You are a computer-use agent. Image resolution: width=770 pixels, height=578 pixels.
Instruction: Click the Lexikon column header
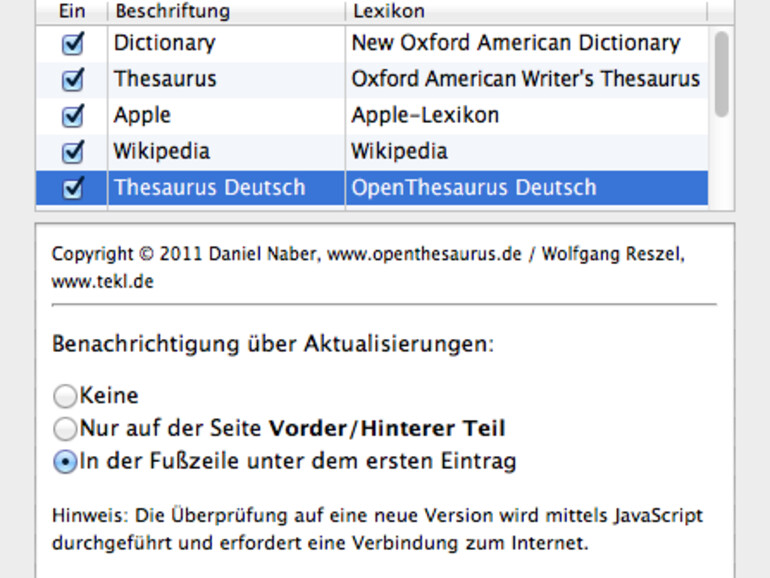(526, 11)
